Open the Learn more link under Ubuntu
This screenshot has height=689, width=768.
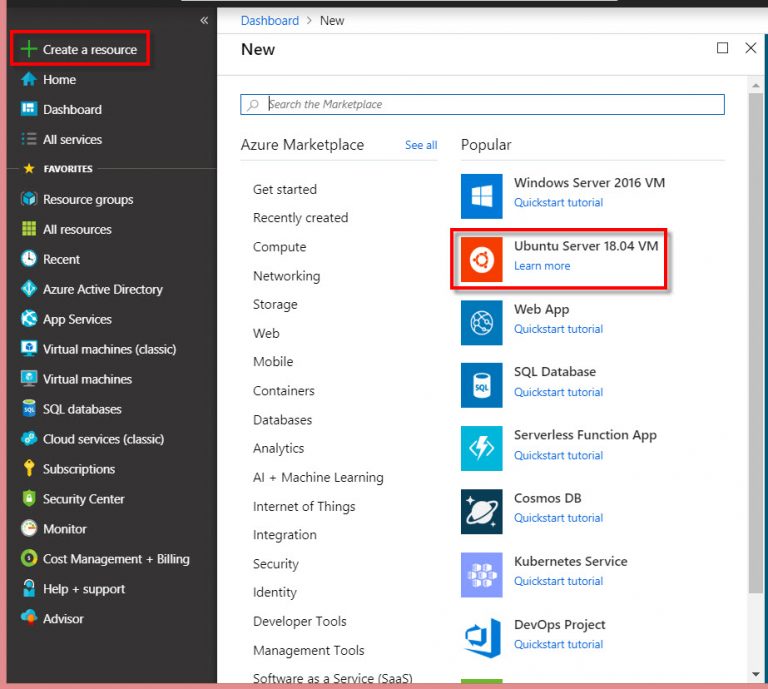pos(542,266)
